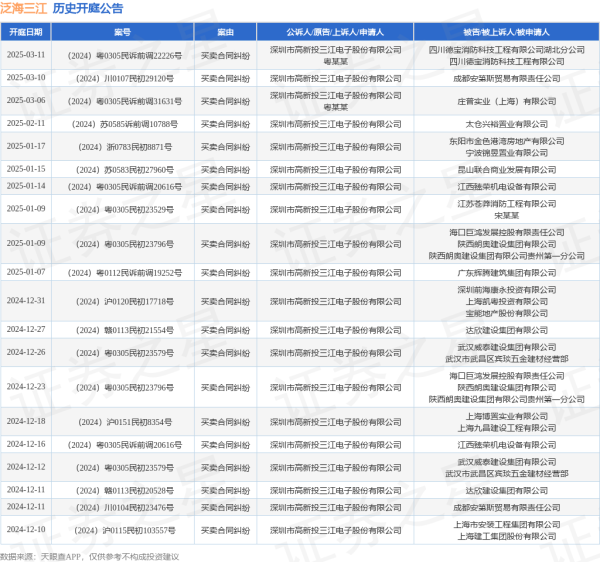Viewport: 600px width, 562px height.
Task: Click defendant 上海建工集团股份有限公司
Action: point(506,536)
